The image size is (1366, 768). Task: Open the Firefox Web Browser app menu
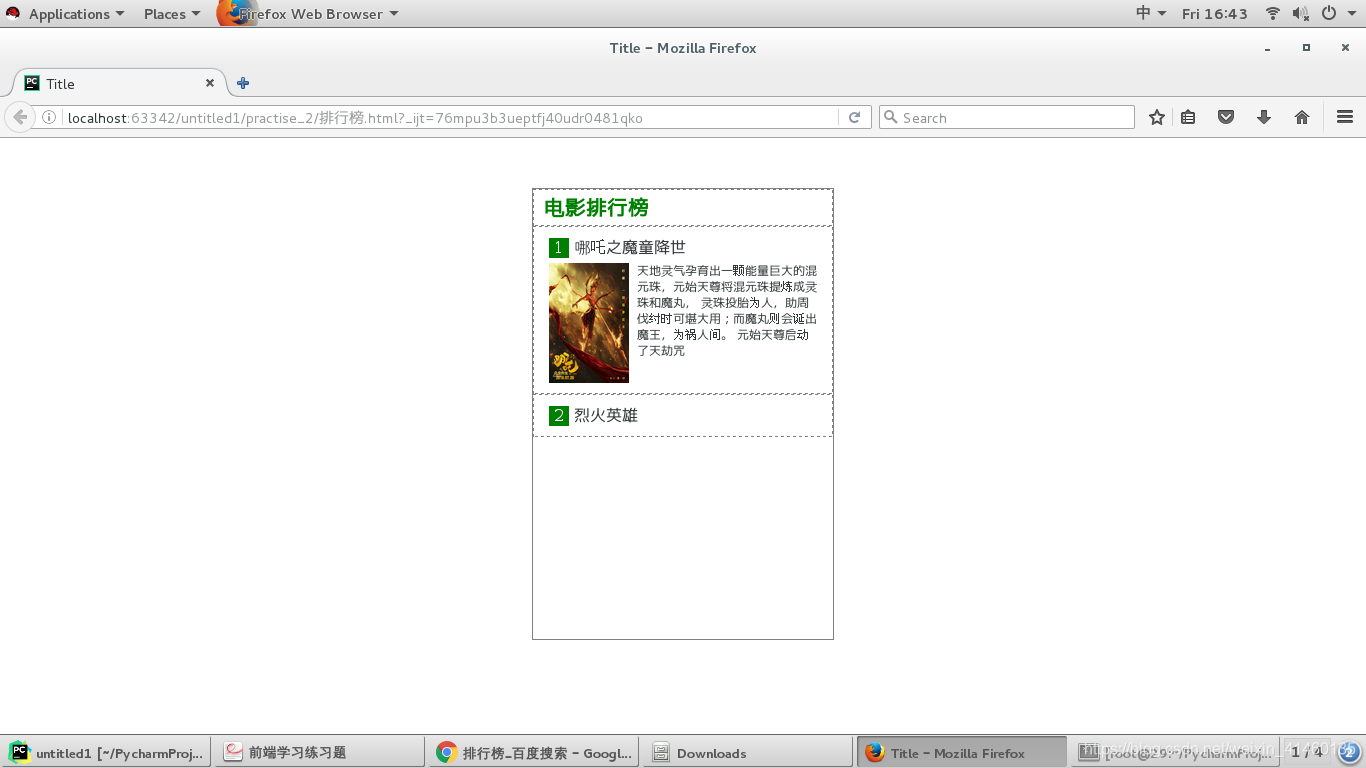coord(318,14)
